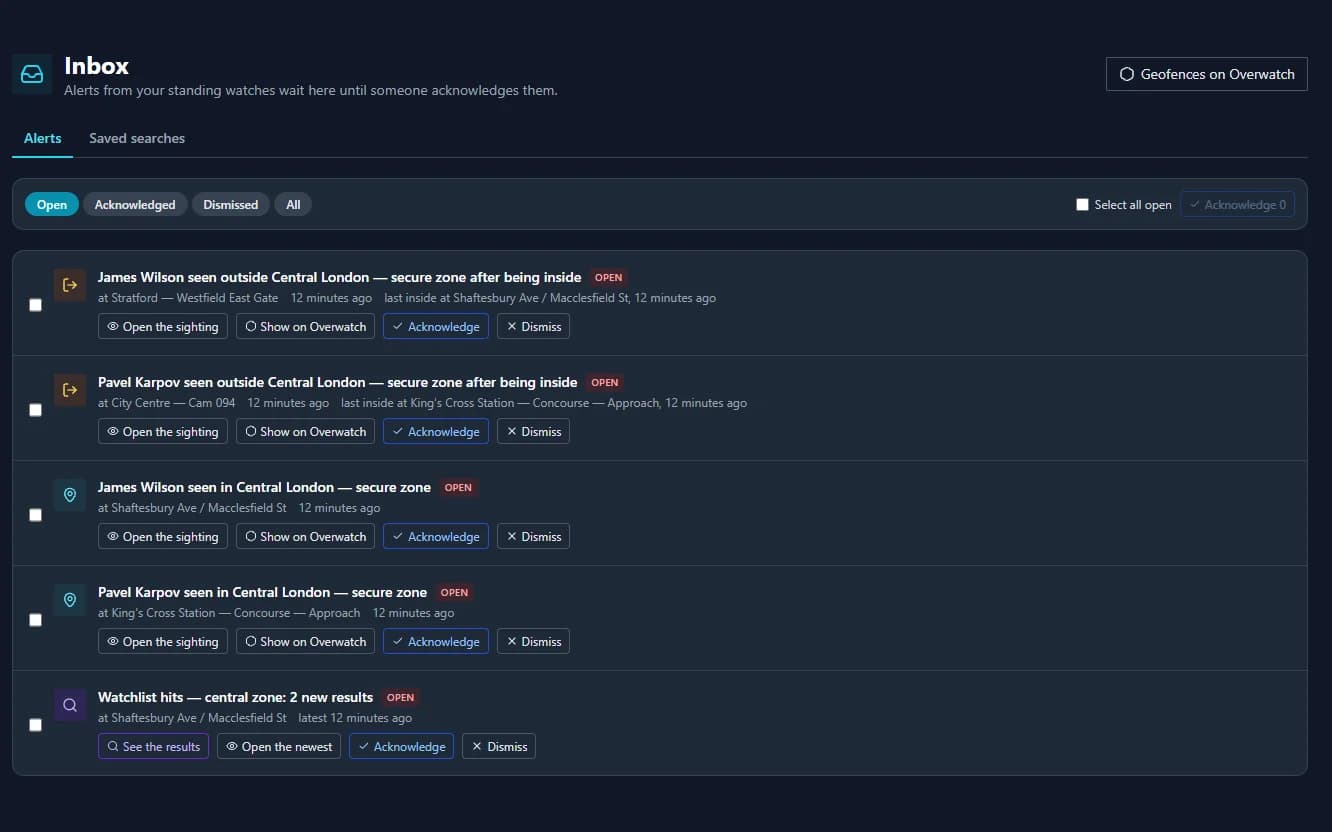Open the sighting for James Wilson outside alert
The width and height of the screenshot is (1332, 832).
163,326
